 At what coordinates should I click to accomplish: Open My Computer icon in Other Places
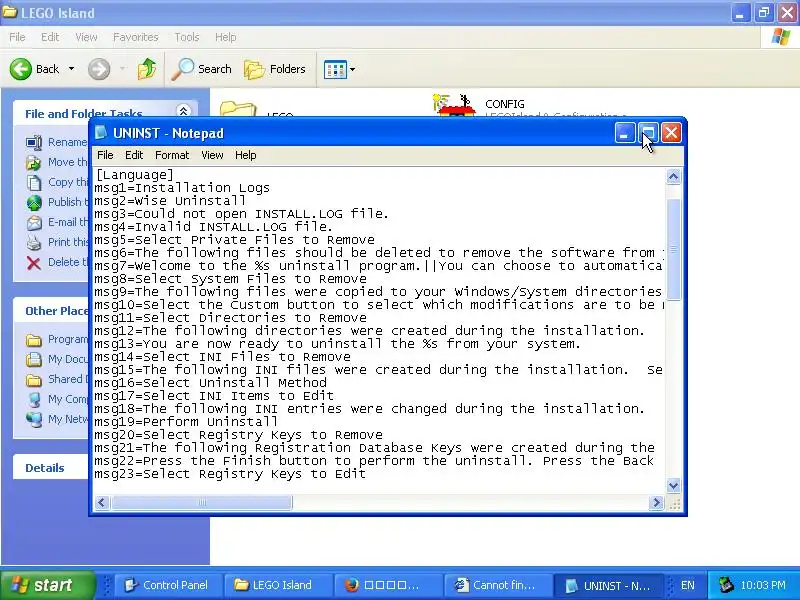coord(34,399)
